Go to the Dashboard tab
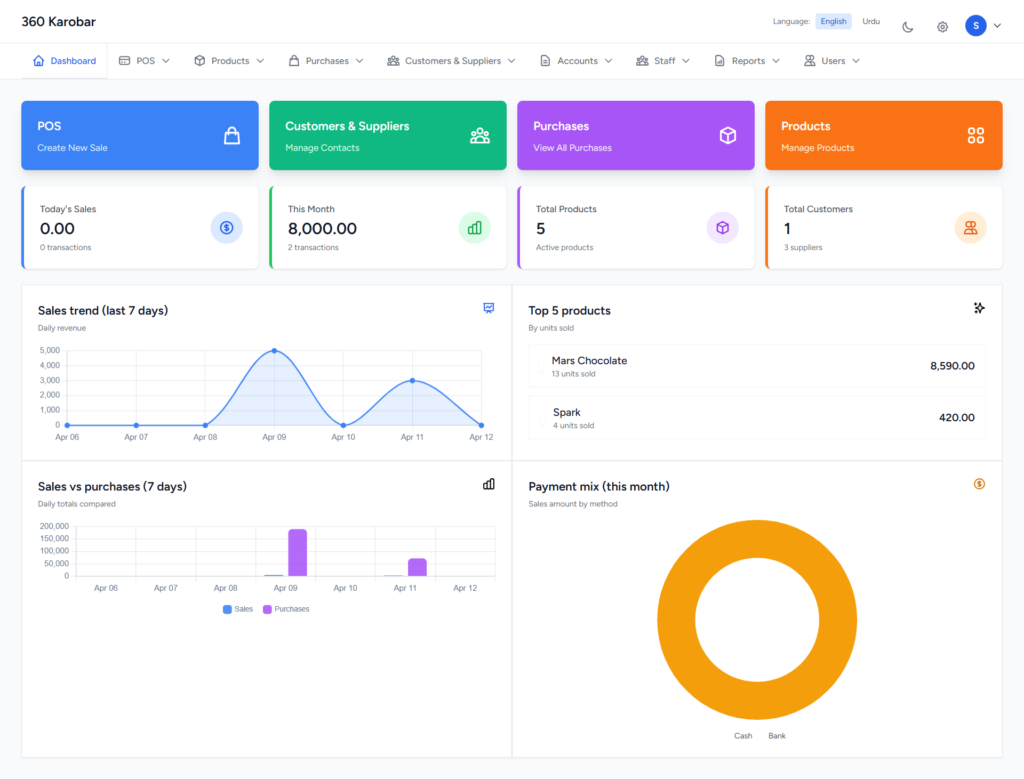This screenshot has height=779, width=1024. (x=65, y=61)
